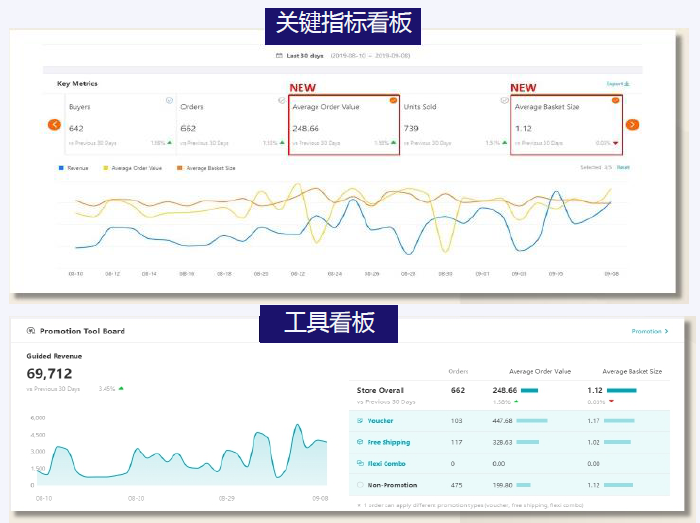Click the green up arrow in Buyers card
Viewport: 700px width, 523px height.
[169, 143]
